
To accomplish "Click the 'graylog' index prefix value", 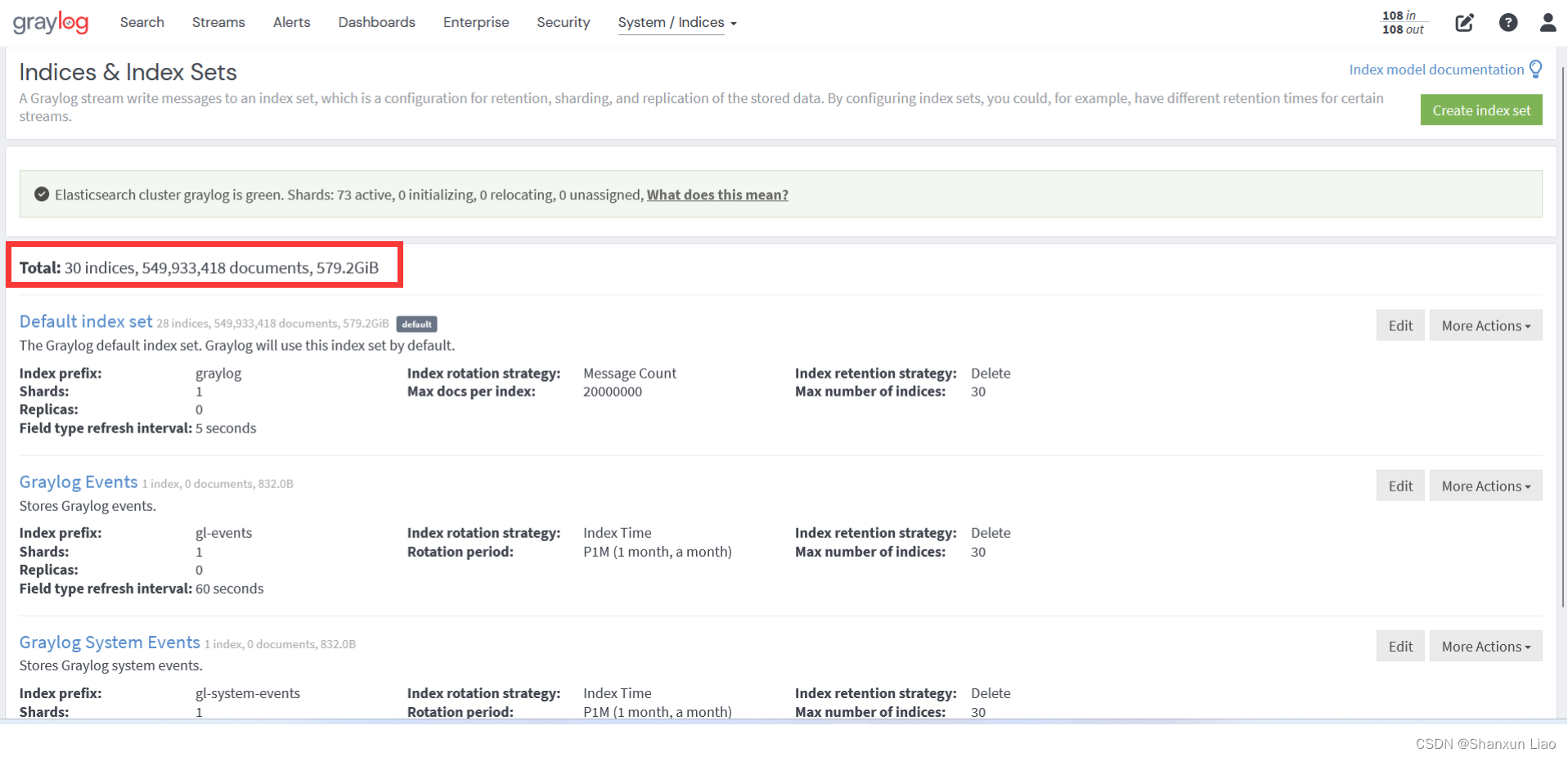I will pos(218,374).
